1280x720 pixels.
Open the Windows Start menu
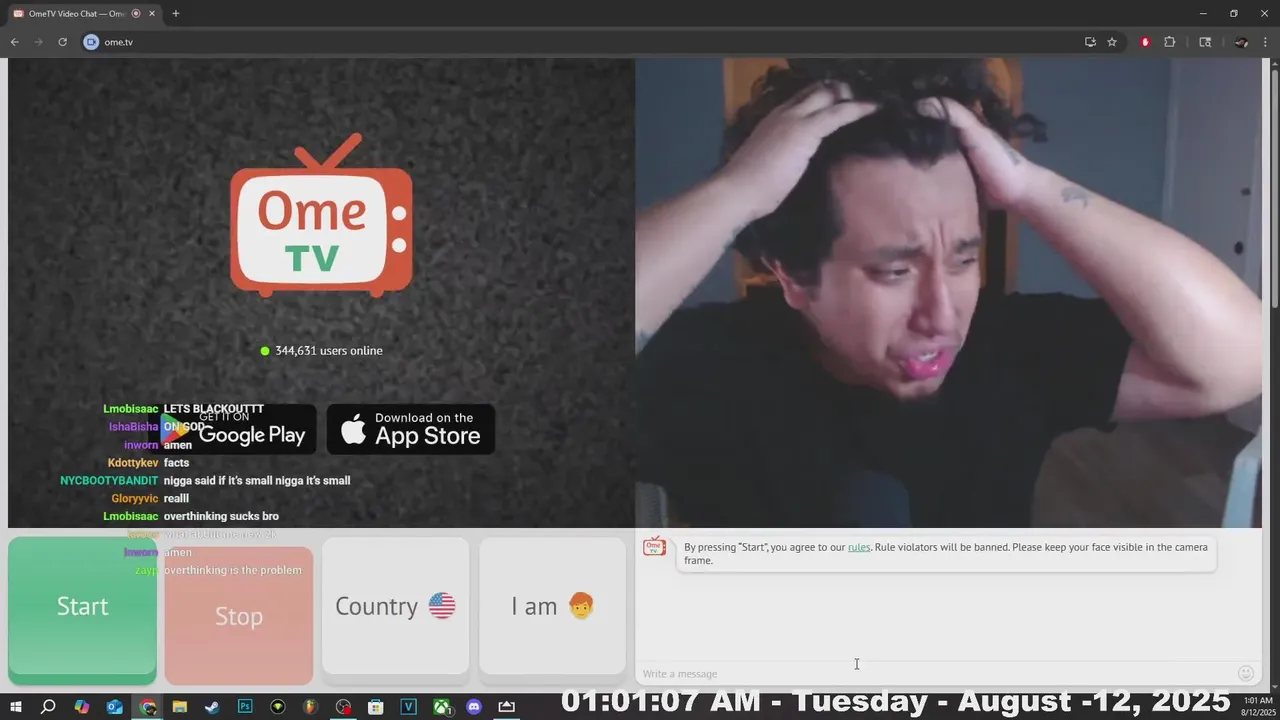tap(16, 707)
